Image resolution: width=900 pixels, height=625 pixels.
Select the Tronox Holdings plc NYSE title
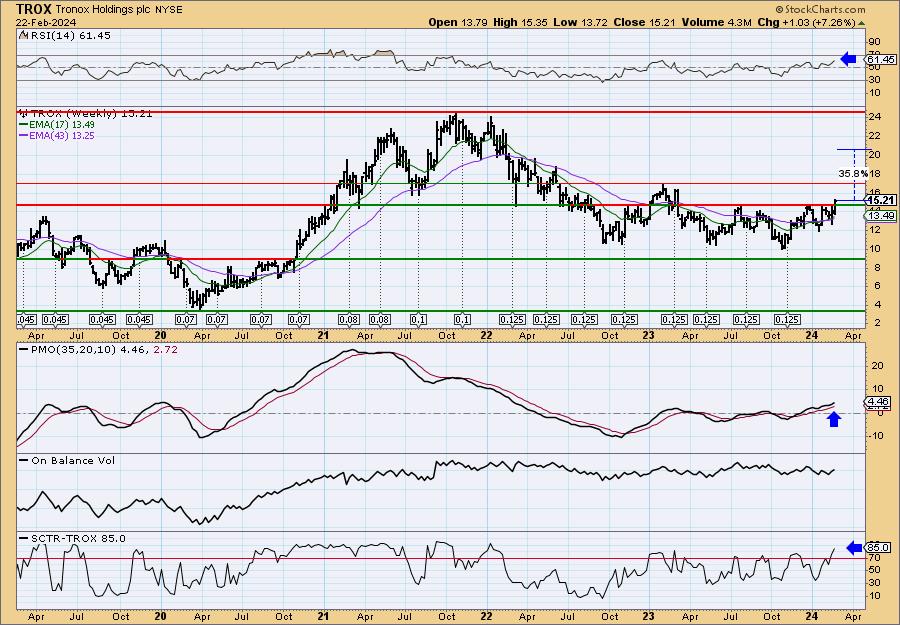point(119,10)
